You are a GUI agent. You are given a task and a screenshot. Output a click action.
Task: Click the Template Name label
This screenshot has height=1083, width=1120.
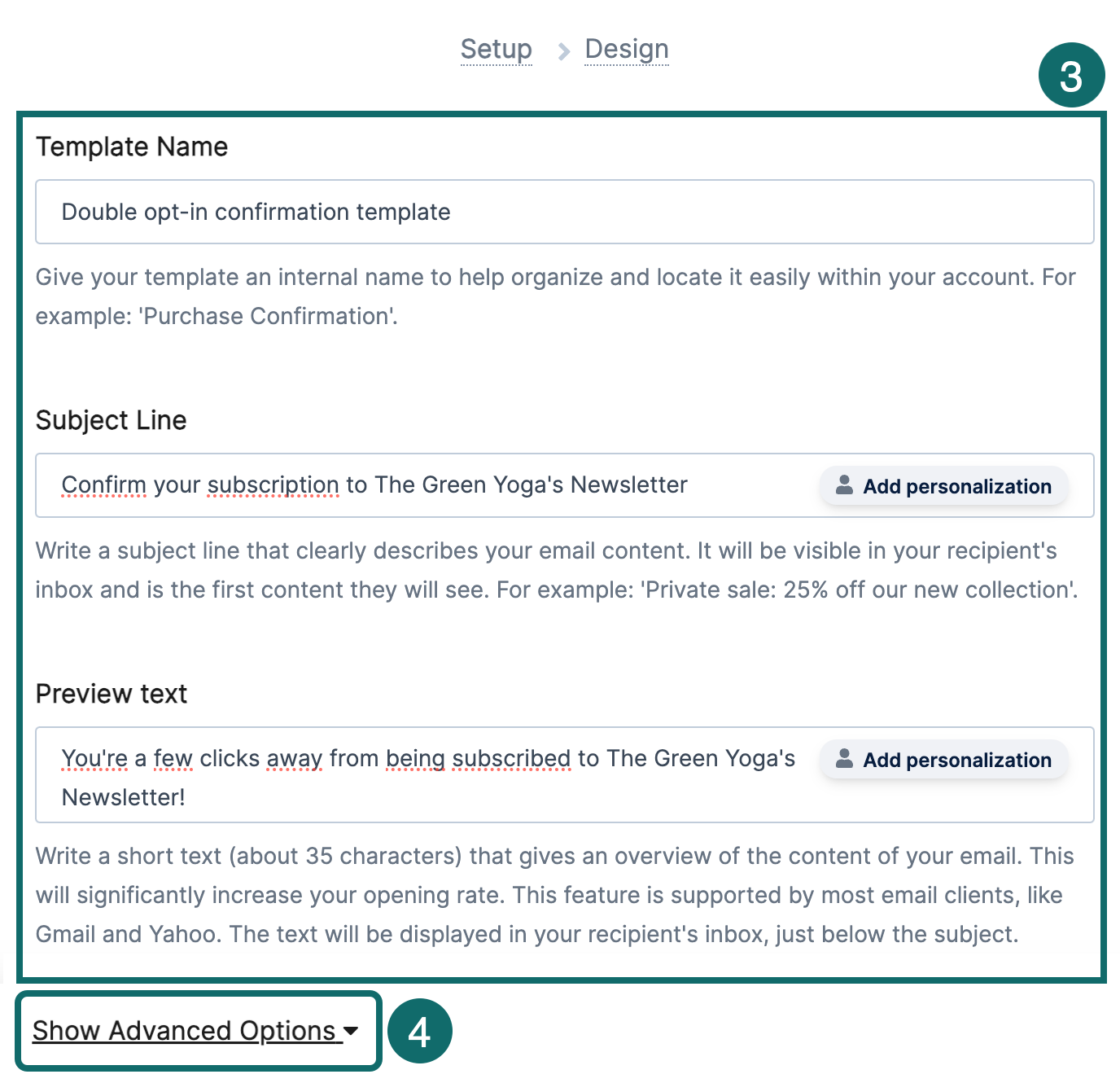coord(132,147)
